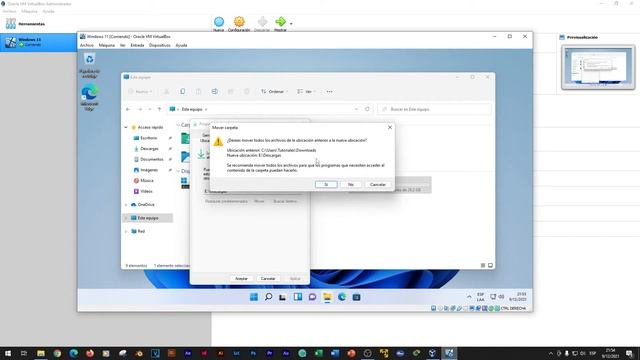Open the Ordenar dropdown in File Explorer

(x=274, y=91)
